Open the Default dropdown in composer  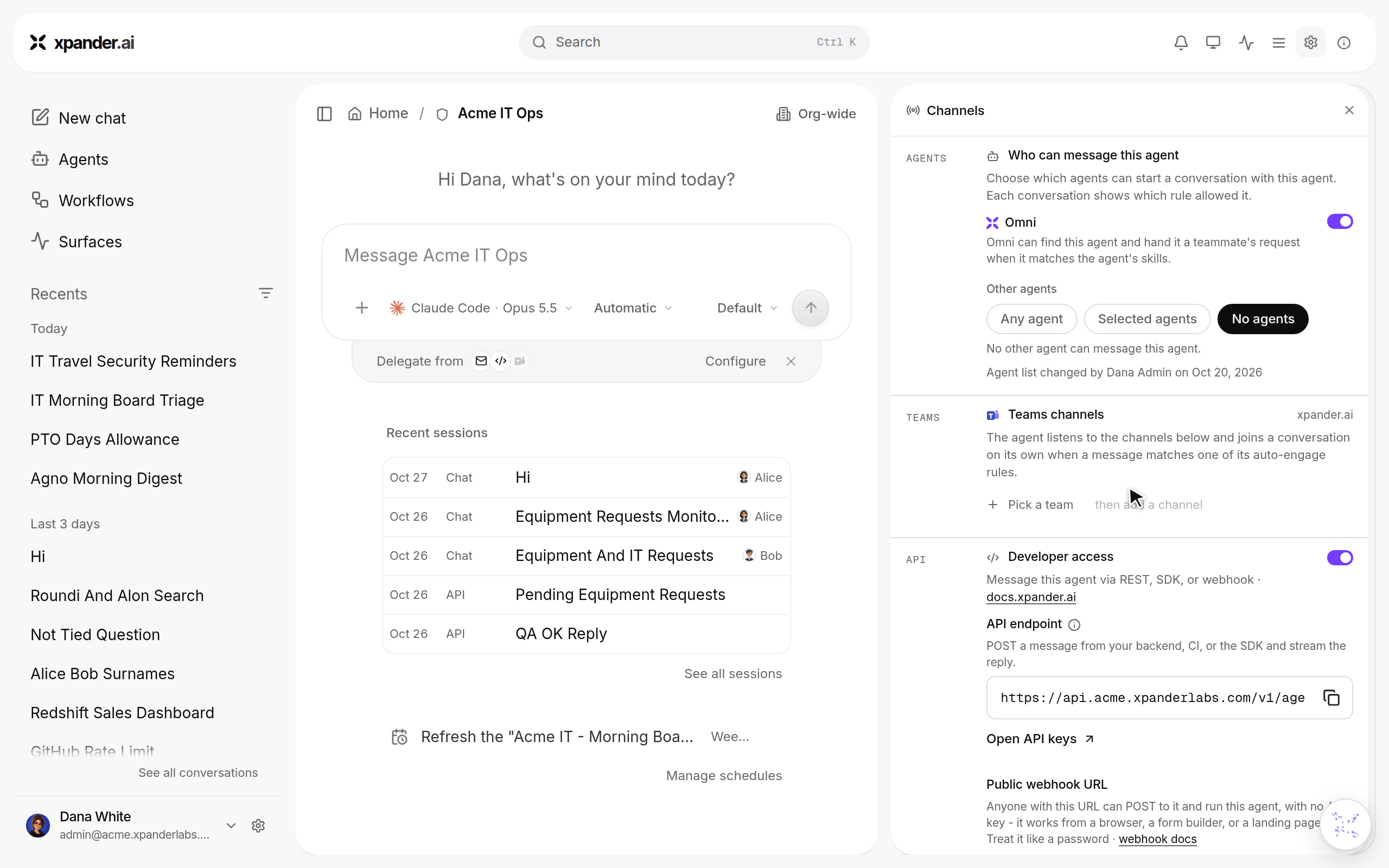click(x=747, y=308)
